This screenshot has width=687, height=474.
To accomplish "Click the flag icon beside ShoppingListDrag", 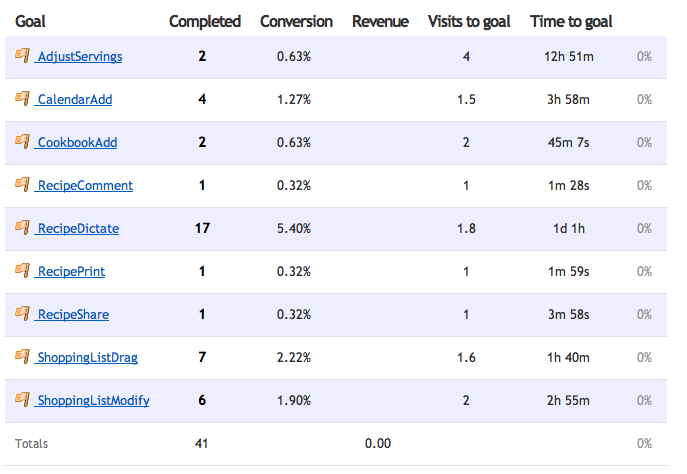I will point(22,357).
